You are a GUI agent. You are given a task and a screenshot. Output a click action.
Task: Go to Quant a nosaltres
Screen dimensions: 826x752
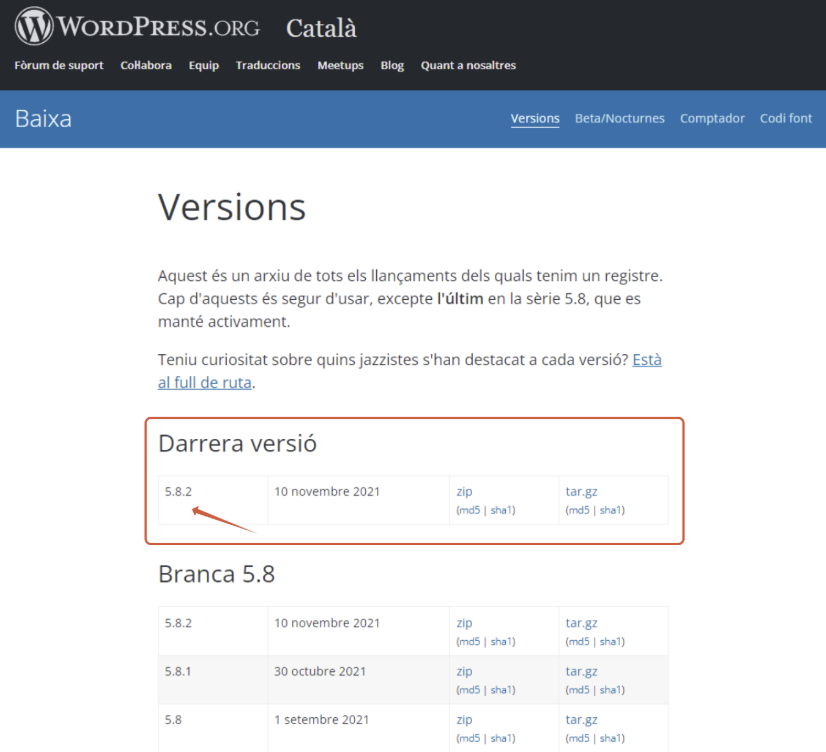[468, 65]
